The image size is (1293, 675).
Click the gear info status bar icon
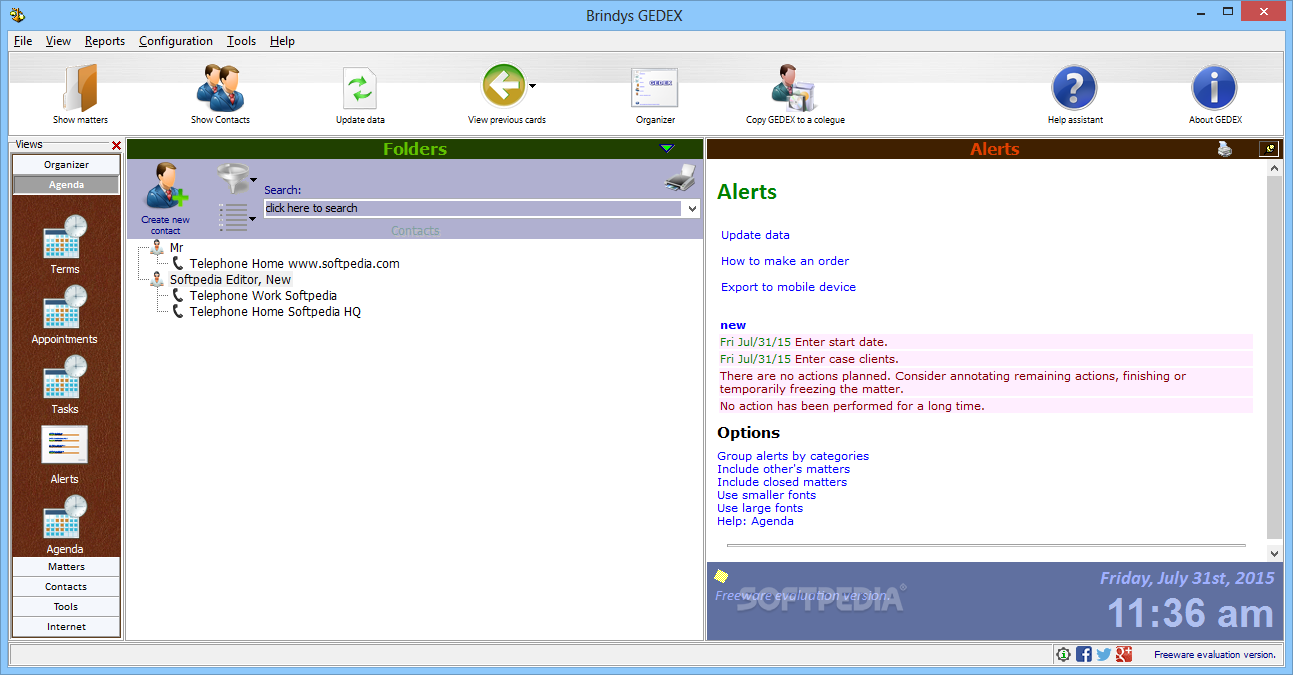(x=1063, y=654)
